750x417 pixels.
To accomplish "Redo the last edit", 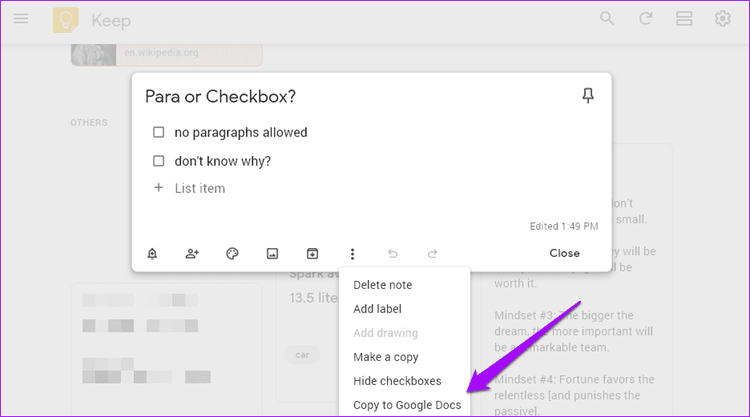I will (432, 253).
